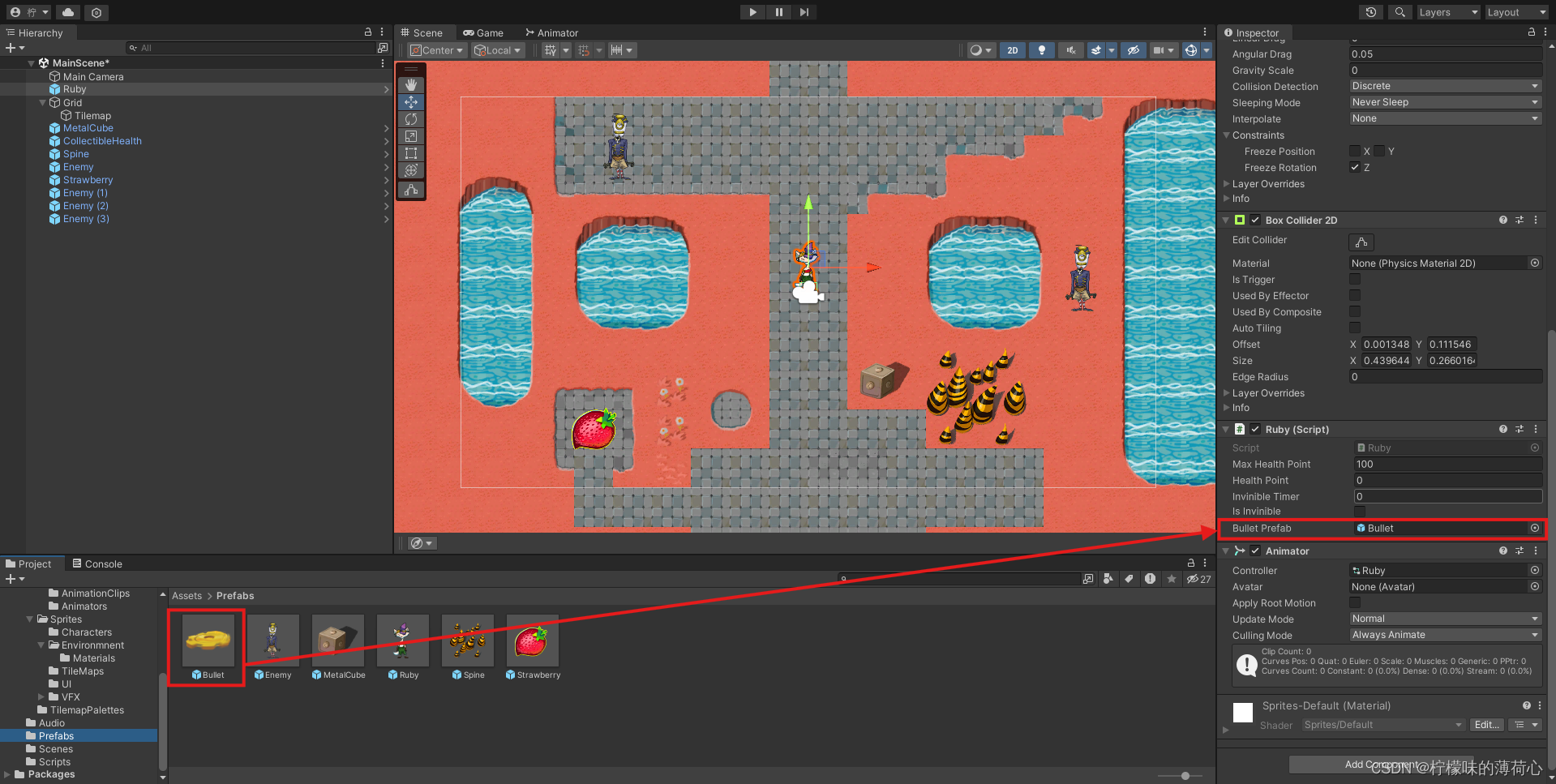The height and width of the screenshot is (784, 1556).
Task: Select the Transform tool in scene toolbar
Action: (411, 170)
